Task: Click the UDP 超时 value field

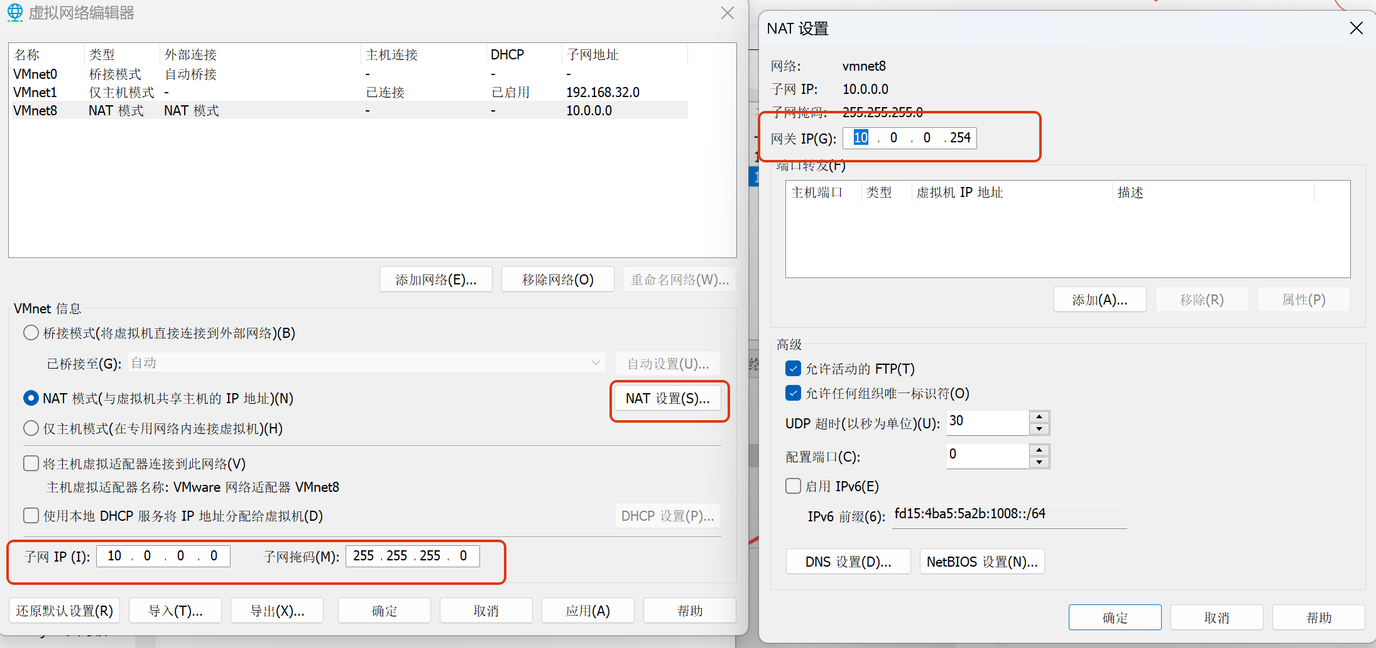Action: [x=988, y=422]
